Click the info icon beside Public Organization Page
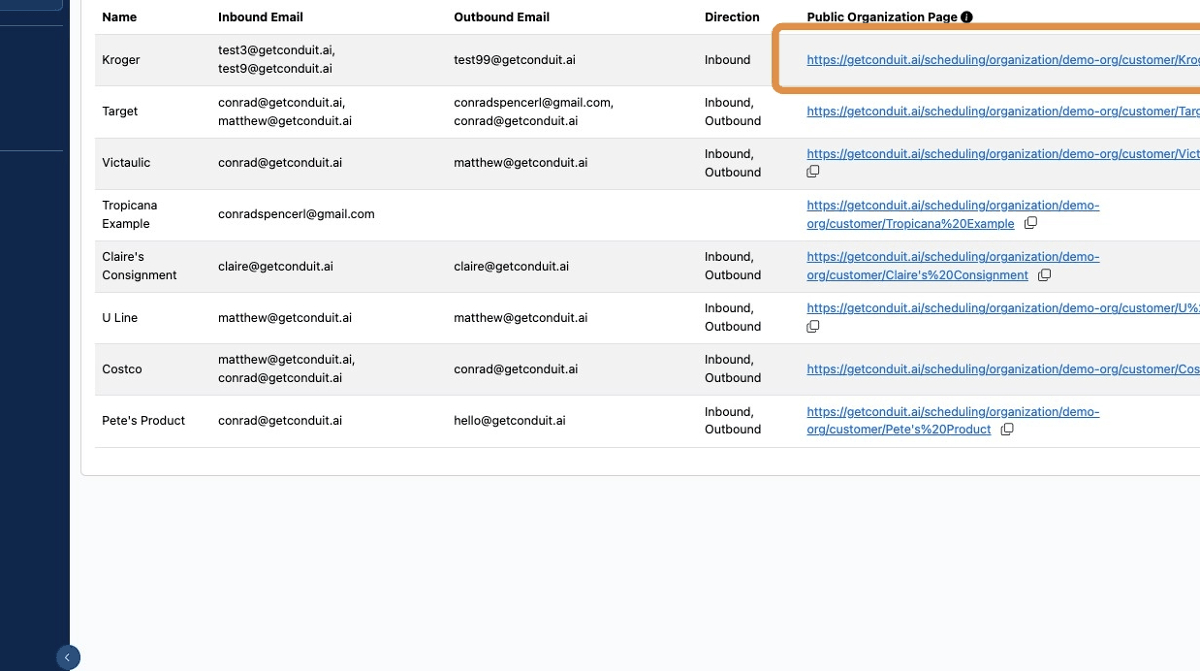The height and width of the screenshot is (671, 1200). pos(967,17)
